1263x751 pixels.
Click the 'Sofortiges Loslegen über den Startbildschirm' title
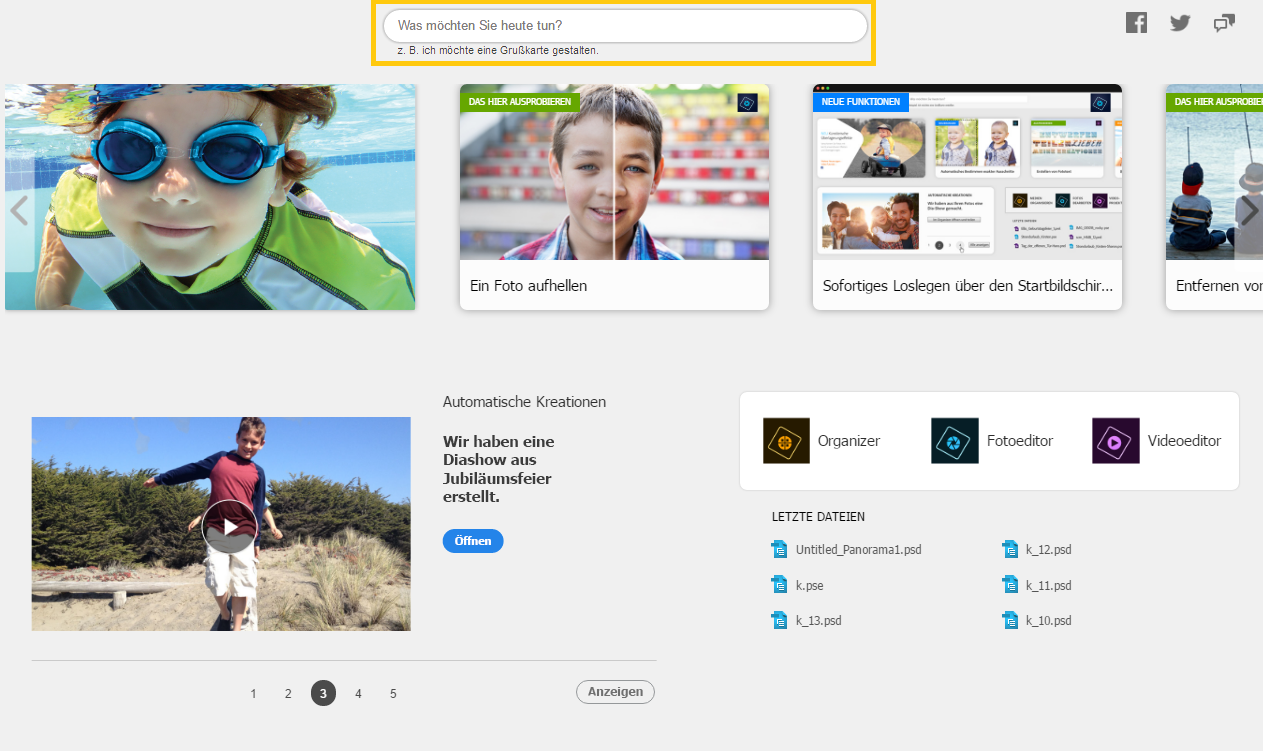pyautogui.click(x=967, y=286)
